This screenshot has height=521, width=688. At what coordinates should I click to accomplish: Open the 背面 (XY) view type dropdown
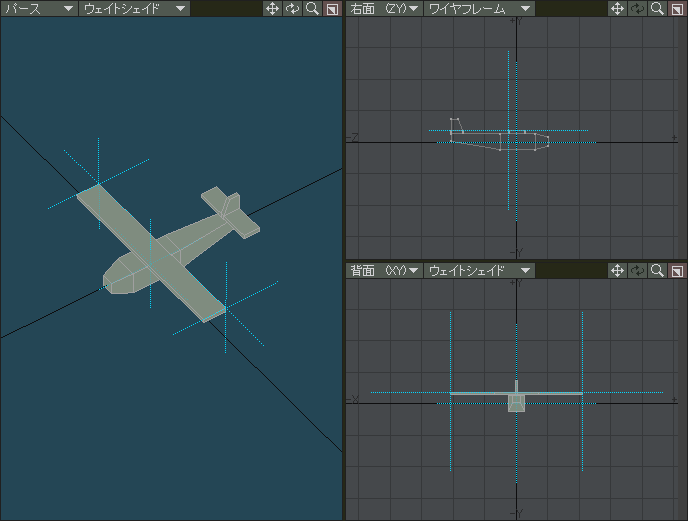[384, 270]
